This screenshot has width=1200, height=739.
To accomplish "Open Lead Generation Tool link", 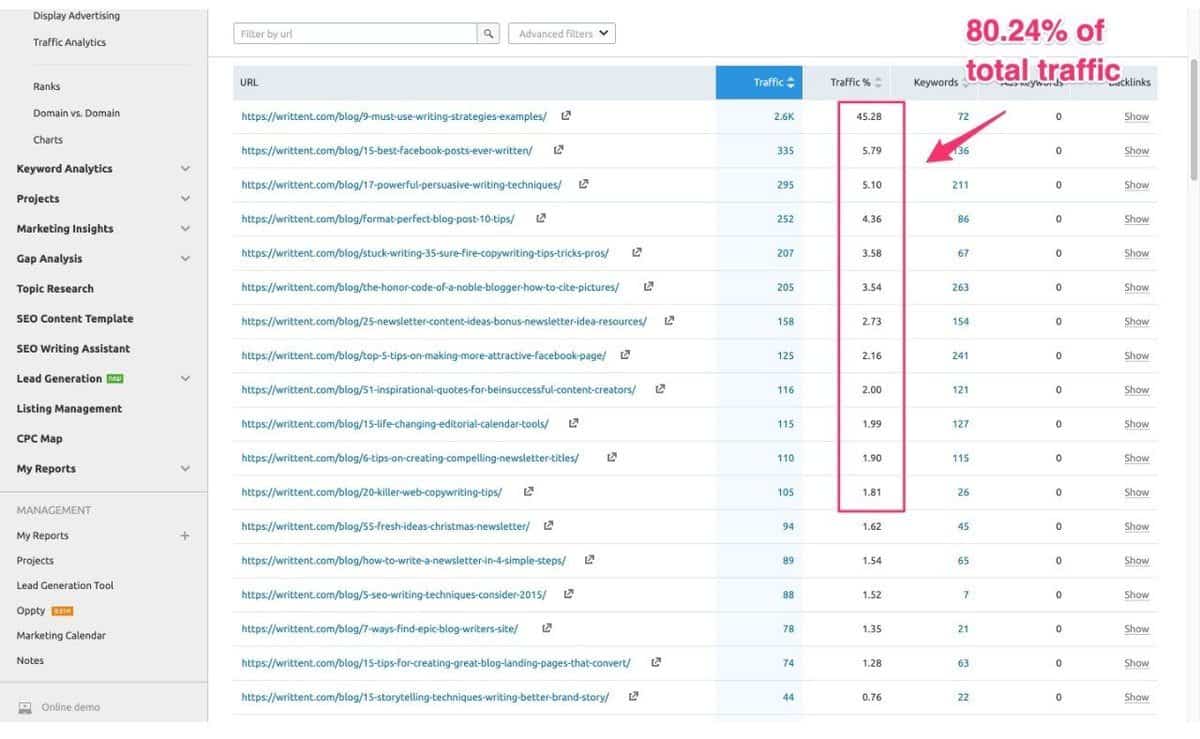I will click(65, 586).
